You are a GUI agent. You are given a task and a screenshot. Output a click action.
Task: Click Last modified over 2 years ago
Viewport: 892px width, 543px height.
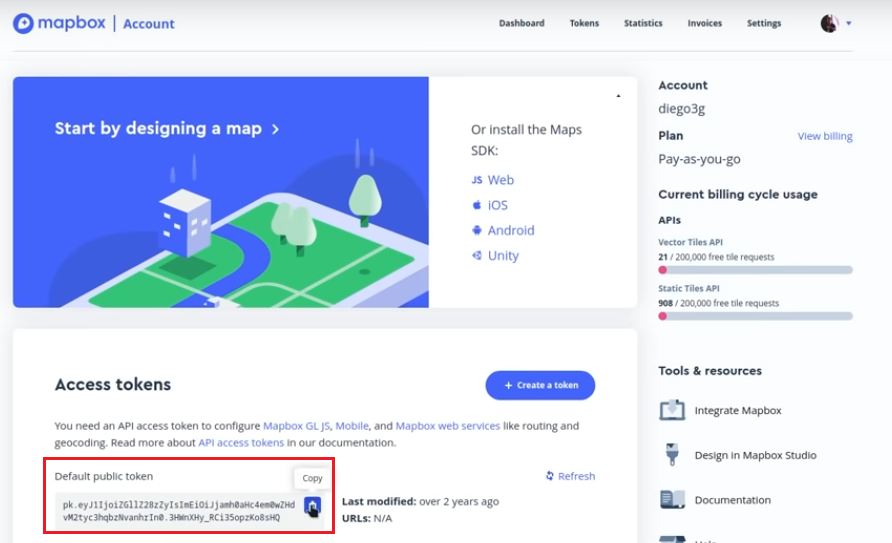[420, 501]
